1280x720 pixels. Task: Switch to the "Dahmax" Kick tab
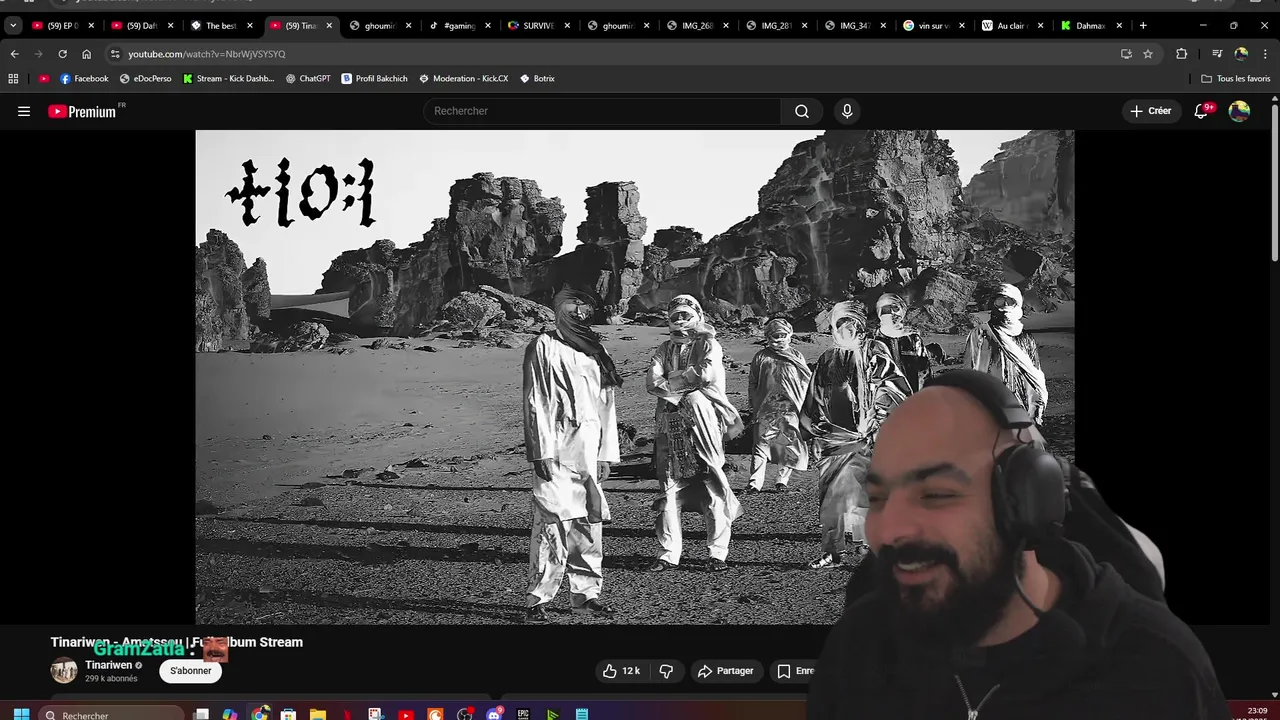click(1090, 26)
